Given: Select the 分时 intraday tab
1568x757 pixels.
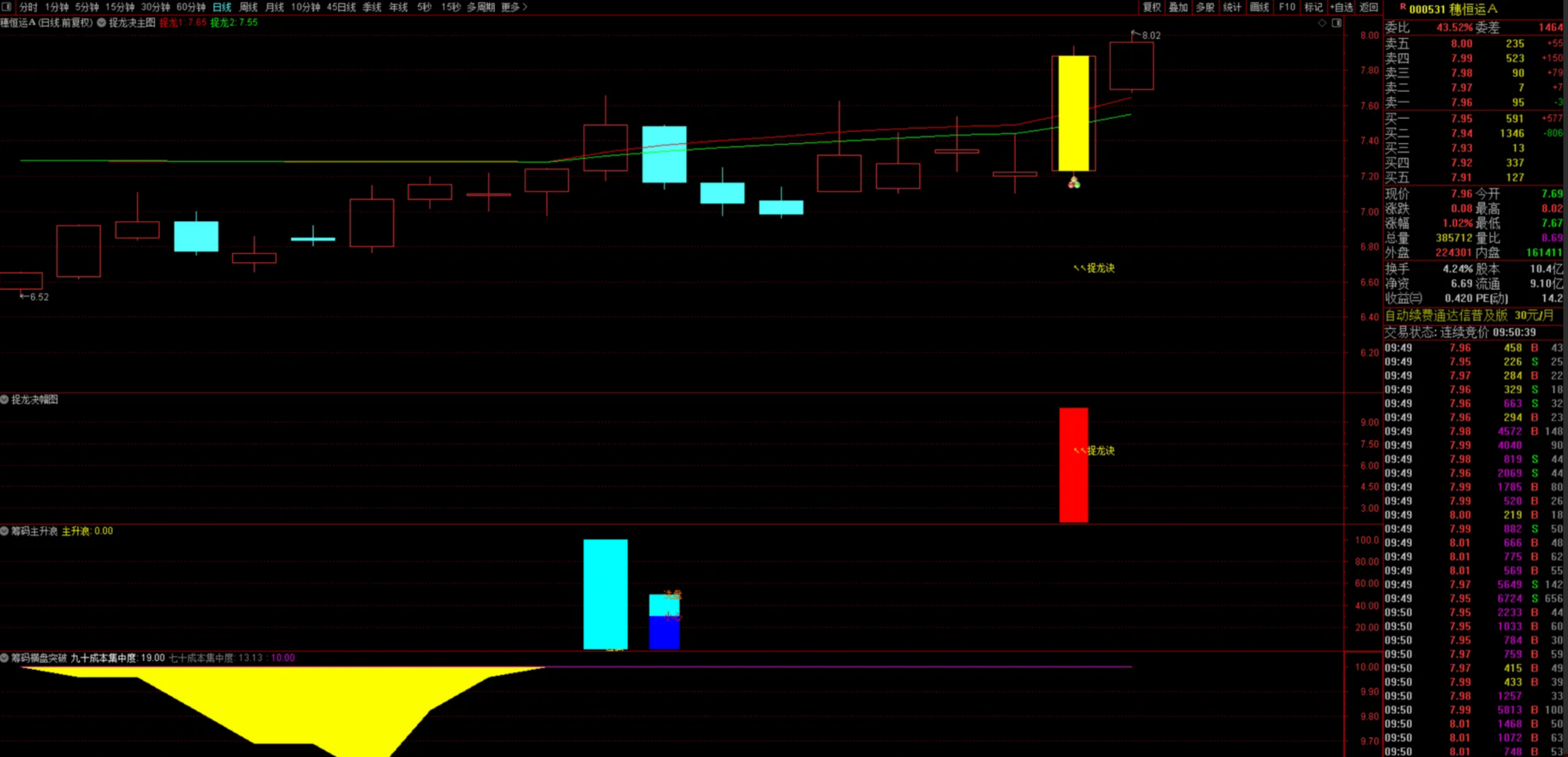Looking at the screenshot, I should [28, 7].
